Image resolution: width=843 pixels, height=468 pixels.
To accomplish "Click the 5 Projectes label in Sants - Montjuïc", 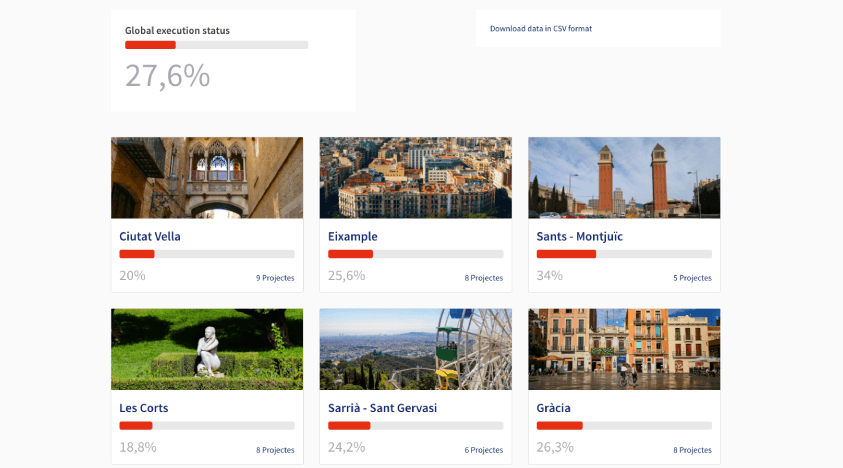I will (x=692, y=278).
